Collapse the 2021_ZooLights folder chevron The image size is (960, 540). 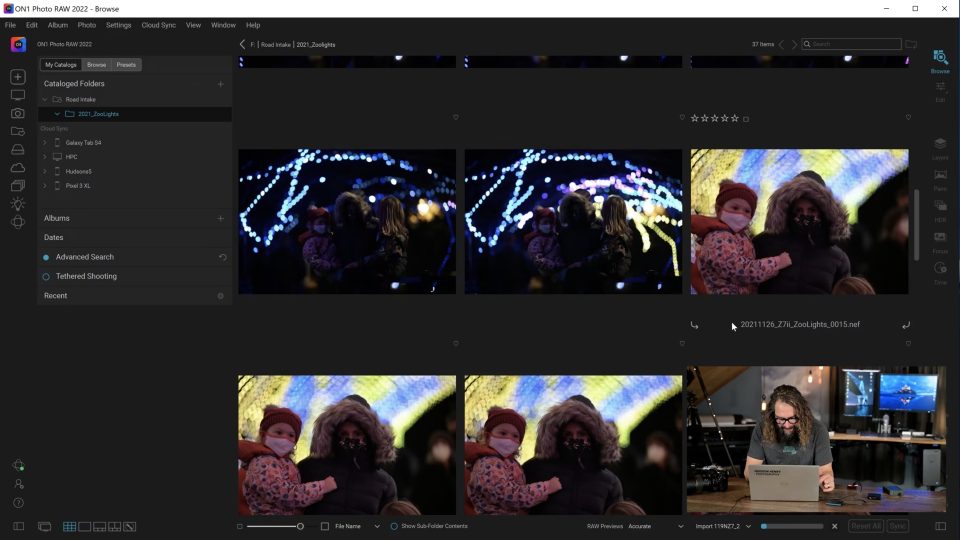[x=57, y=114]
